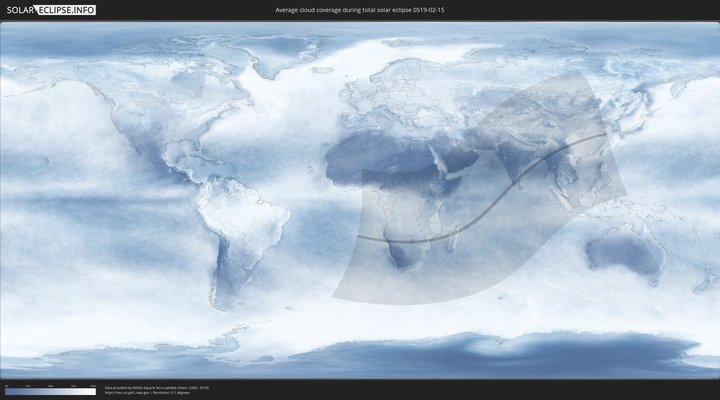The width and height of the screenshot is (720, 400).
Task: Click the SOLAR-ECLIPSE.INFO logo
Action: (x=51, y=10)
